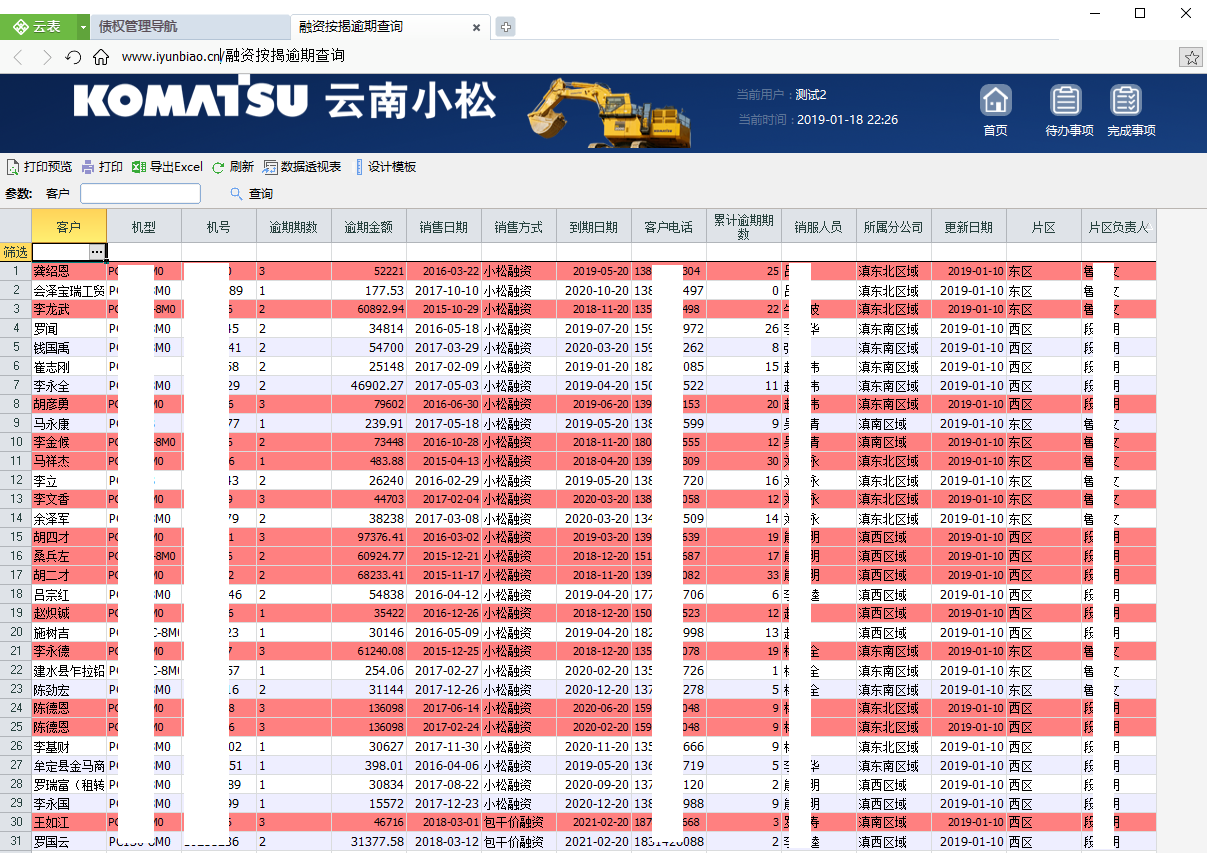Viewport: 1207px width, 853px height.
Task: Open the 云表 application menu
Action: [x=38, y=27]
